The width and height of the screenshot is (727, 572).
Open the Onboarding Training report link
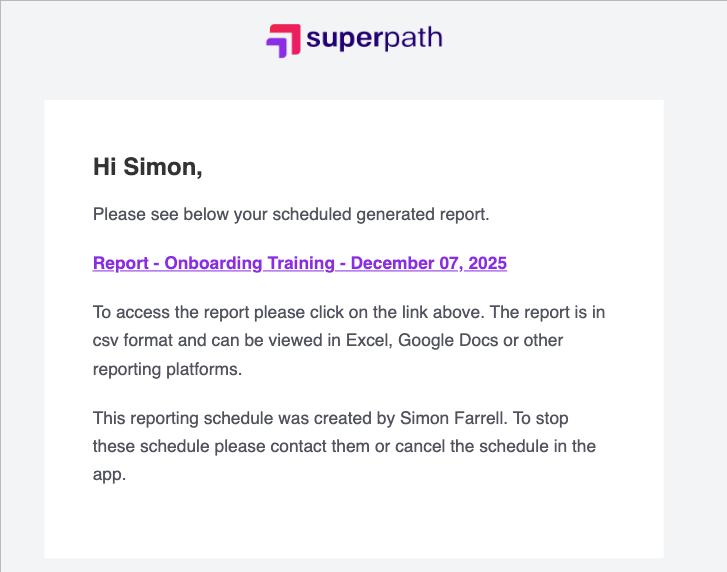tap(299, 263)
